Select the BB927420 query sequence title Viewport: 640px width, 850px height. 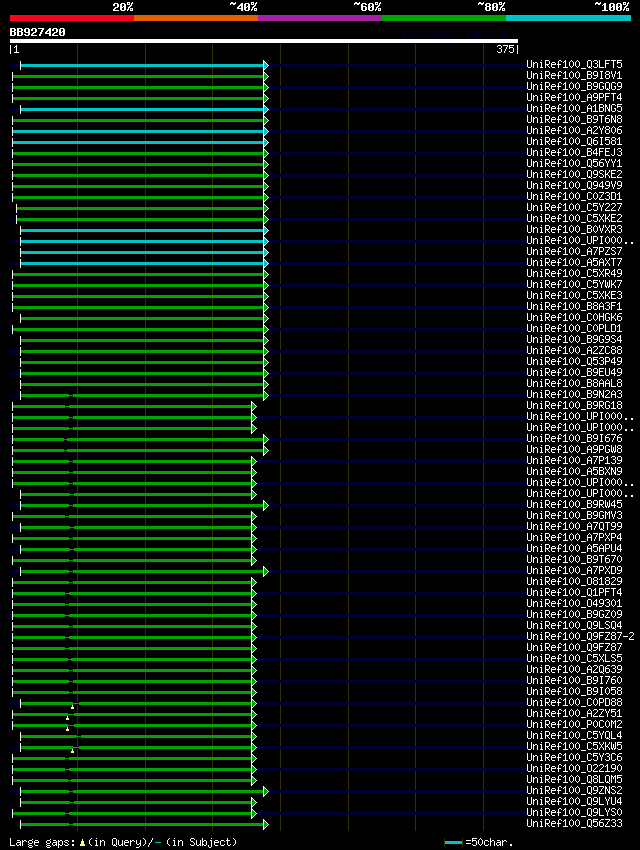37,33
